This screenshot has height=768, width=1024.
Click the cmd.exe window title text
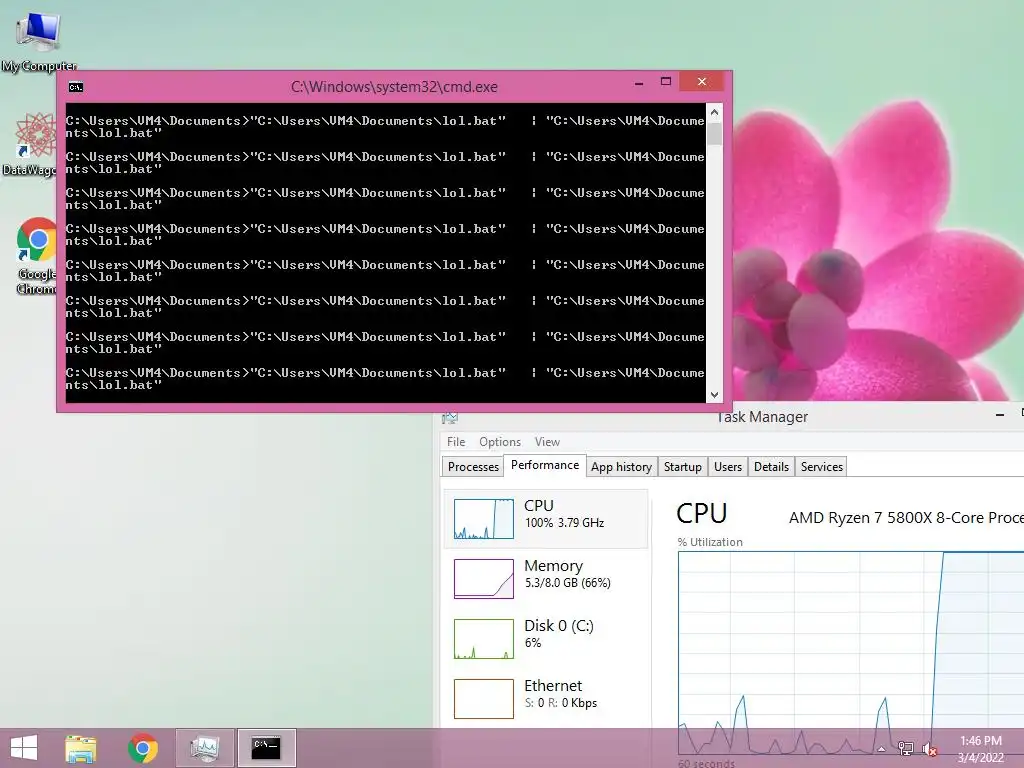pyautogui.click(x=394, y=87)
